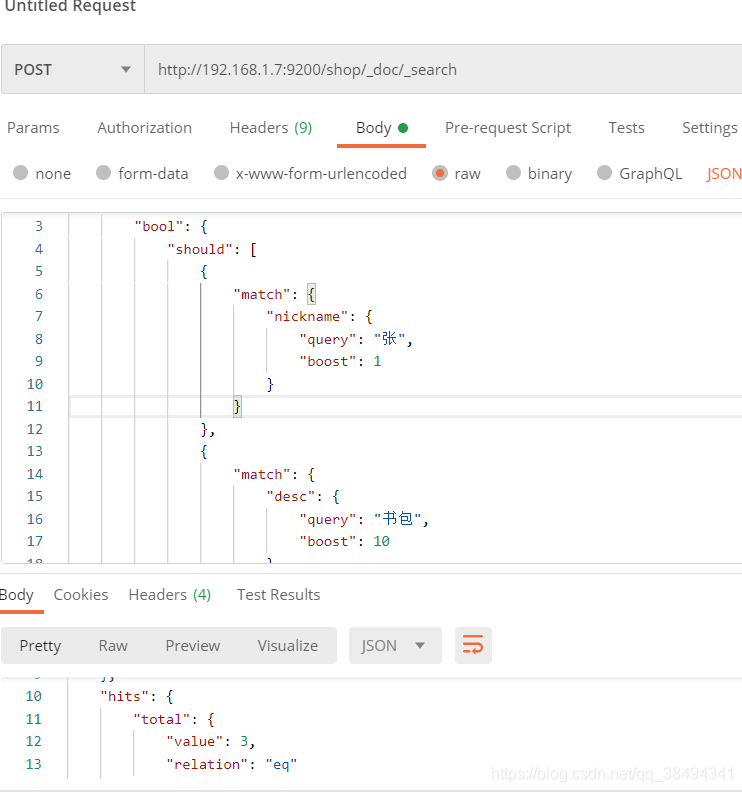
Task: Switch response view to Raw
Action: 113,646
